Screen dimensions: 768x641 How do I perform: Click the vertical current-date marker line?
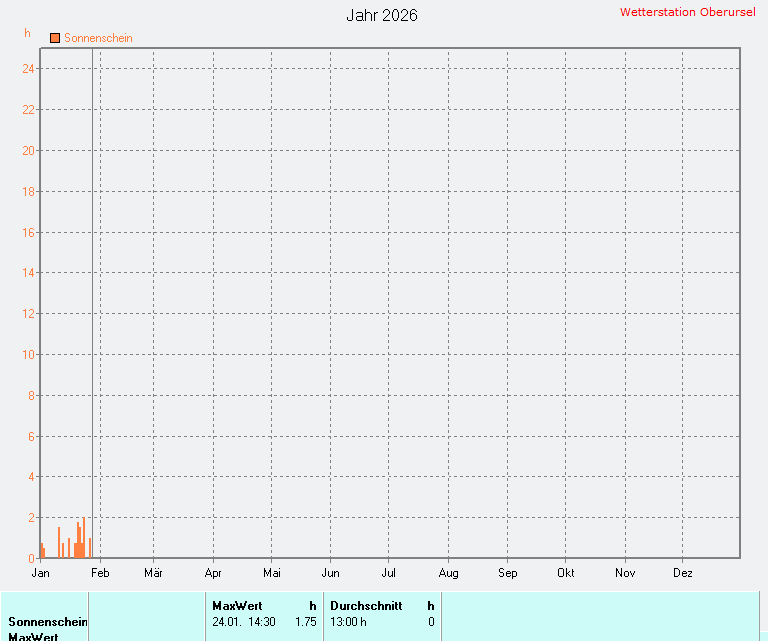coord(93,300)
